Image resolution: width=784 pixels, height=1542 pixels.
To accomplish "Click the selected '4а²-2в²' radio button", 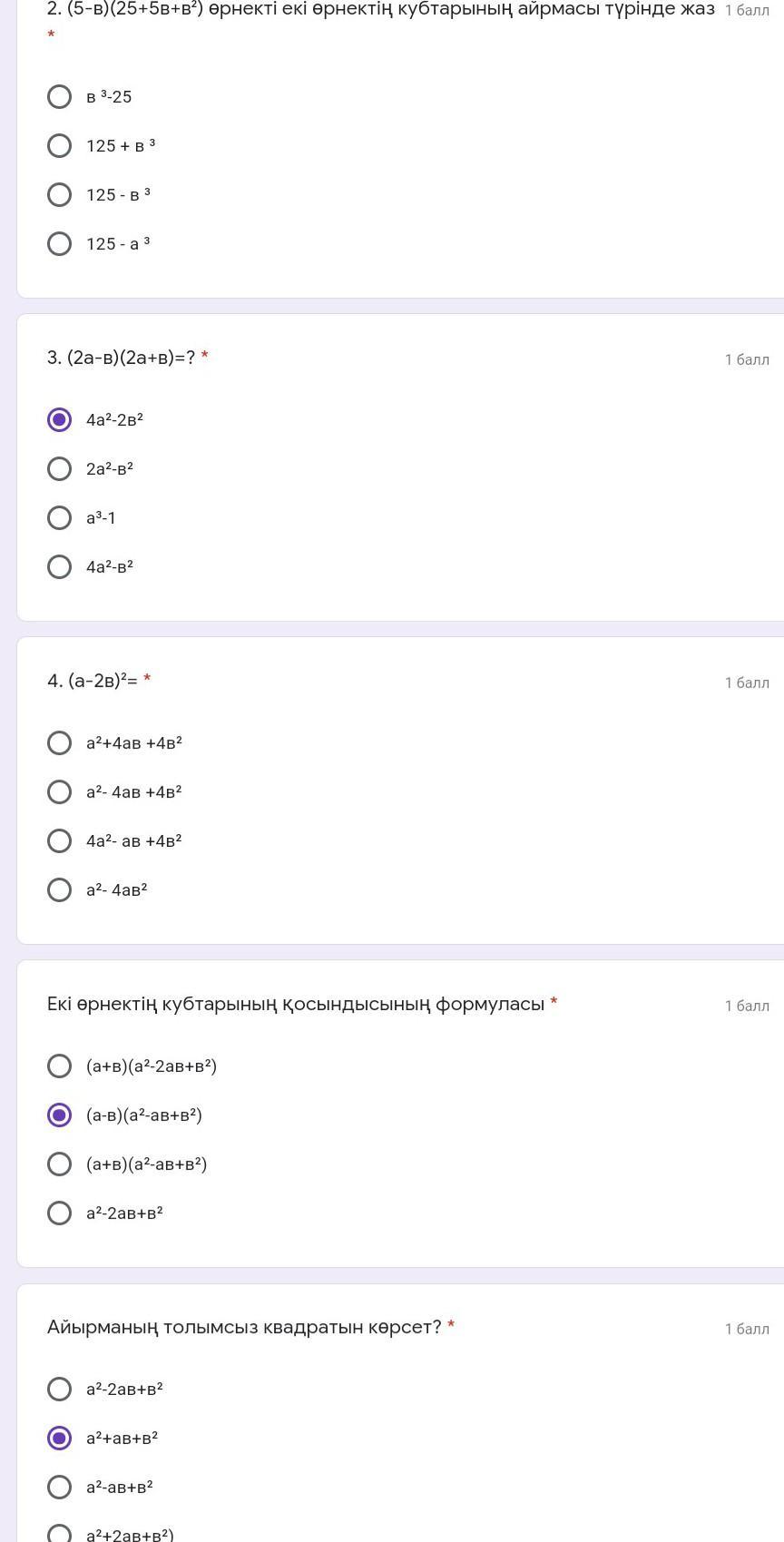I will [x=59, y=420].
